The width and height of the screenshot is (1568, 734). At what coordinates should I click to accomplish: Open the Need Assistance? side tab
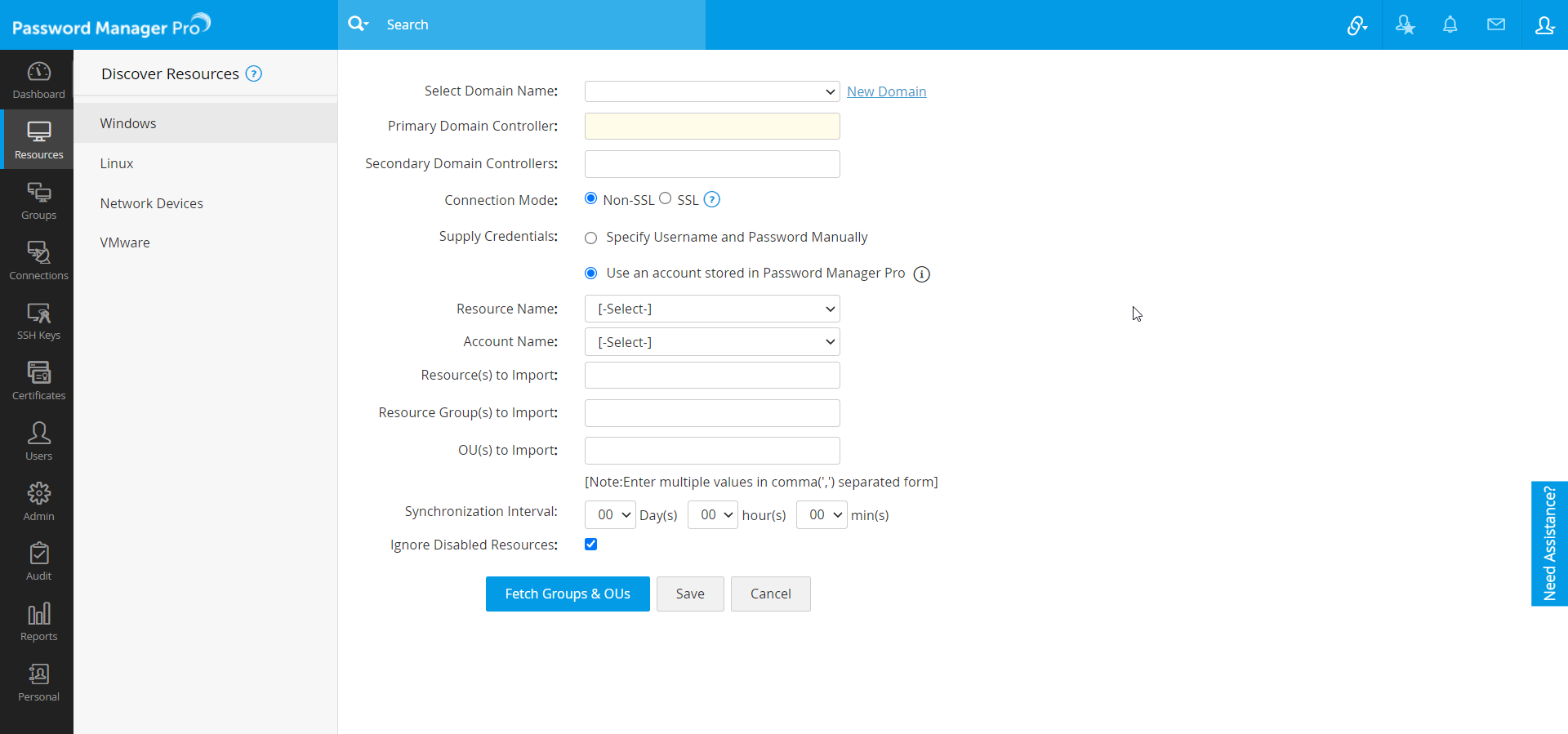pyautogui.click(x=1549, y=544)
